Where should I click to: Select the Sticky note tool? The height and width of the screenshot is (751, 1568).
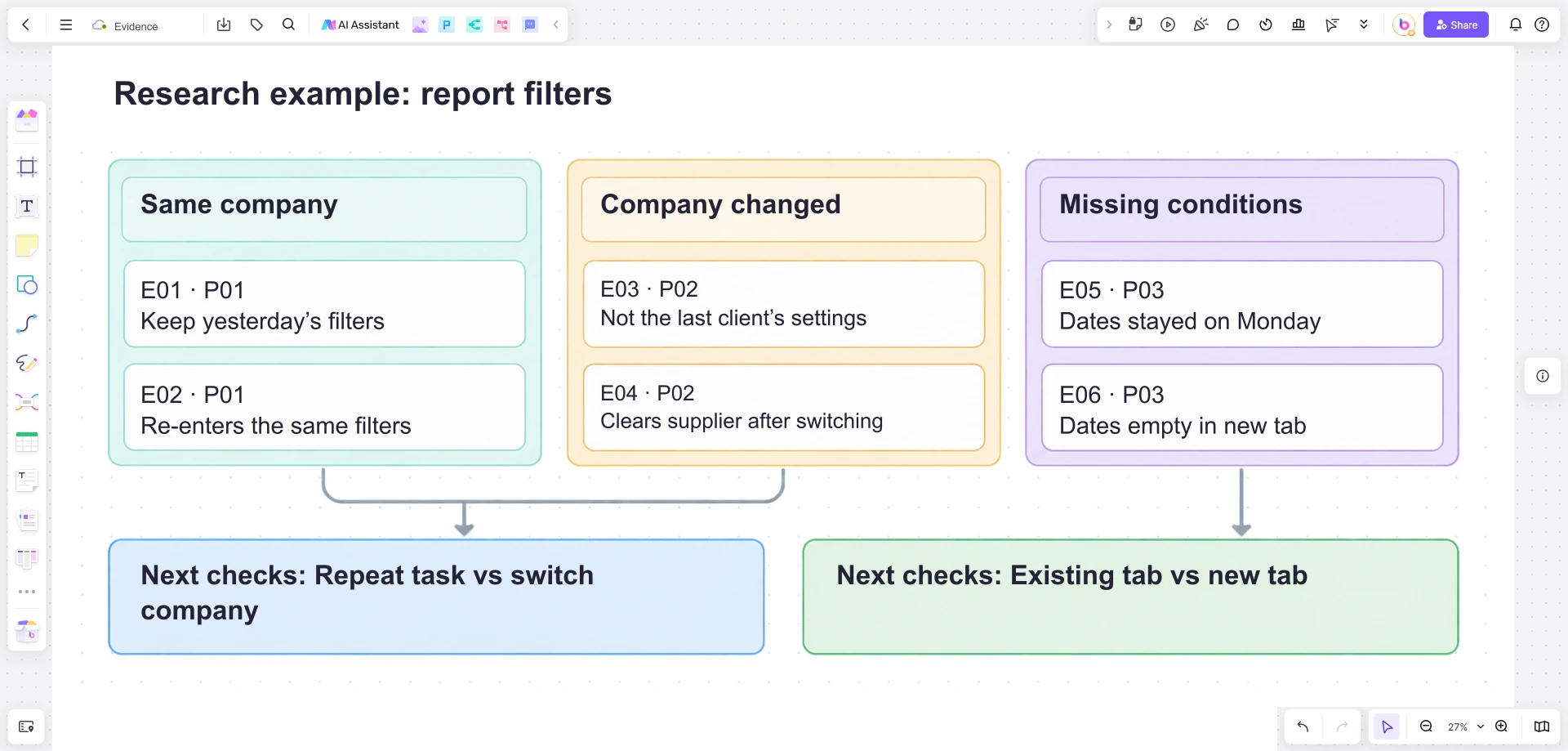coord(27,245)
